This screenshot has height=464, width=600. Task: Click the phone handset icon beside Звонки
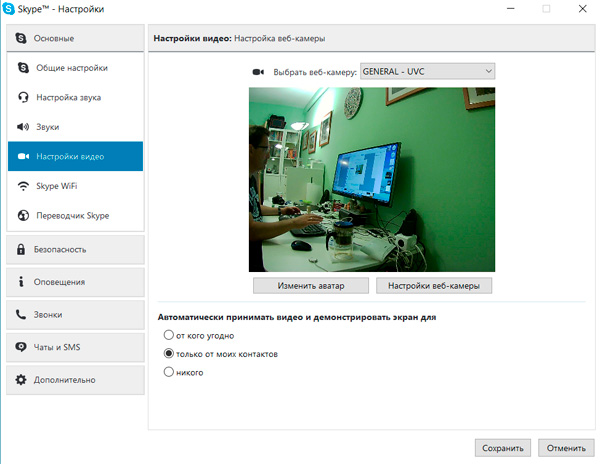coord(21,314)
